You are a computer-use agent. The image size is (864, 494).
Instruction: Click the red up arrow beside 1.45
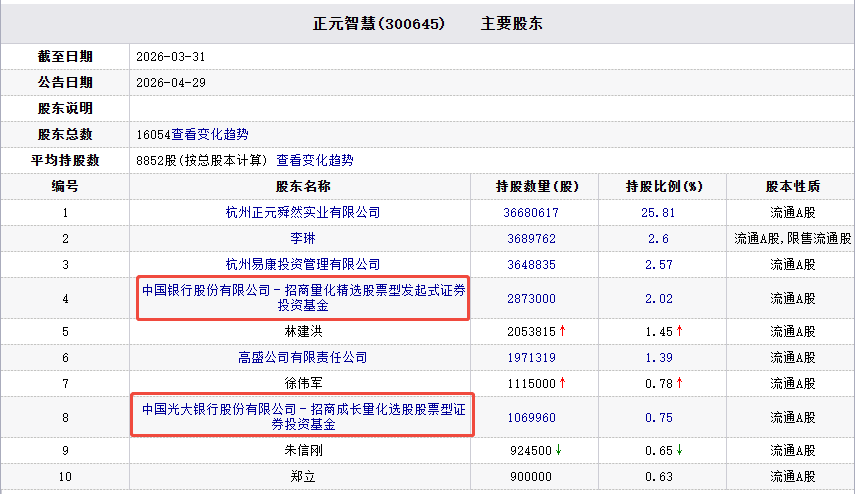click(679, 330)
